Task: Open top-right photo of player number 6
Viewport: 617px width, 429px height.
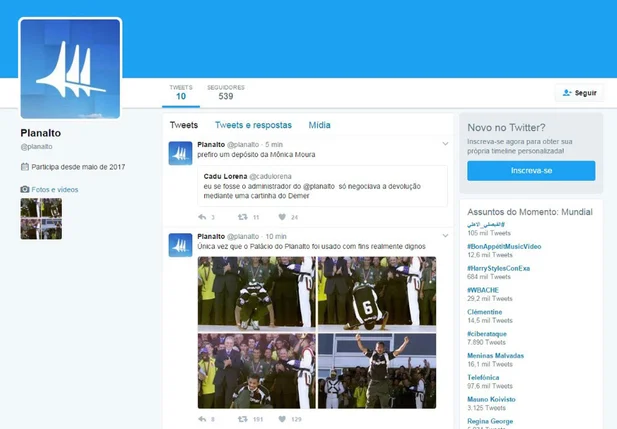Action: [377, 294]
